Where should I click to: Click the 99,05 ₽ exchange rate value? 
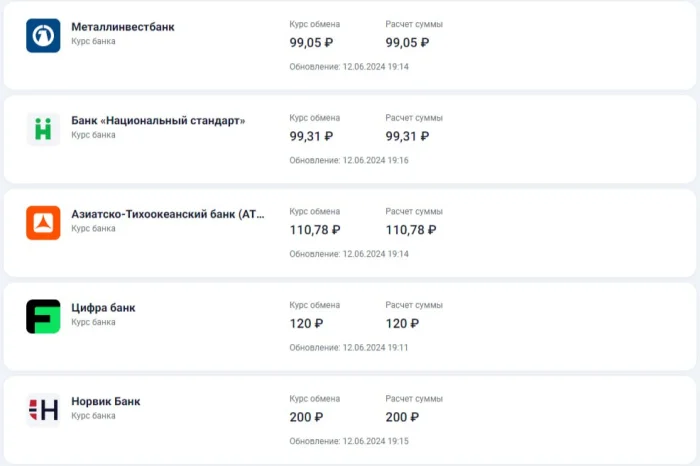pyautogui.click(x=311, y=43)
